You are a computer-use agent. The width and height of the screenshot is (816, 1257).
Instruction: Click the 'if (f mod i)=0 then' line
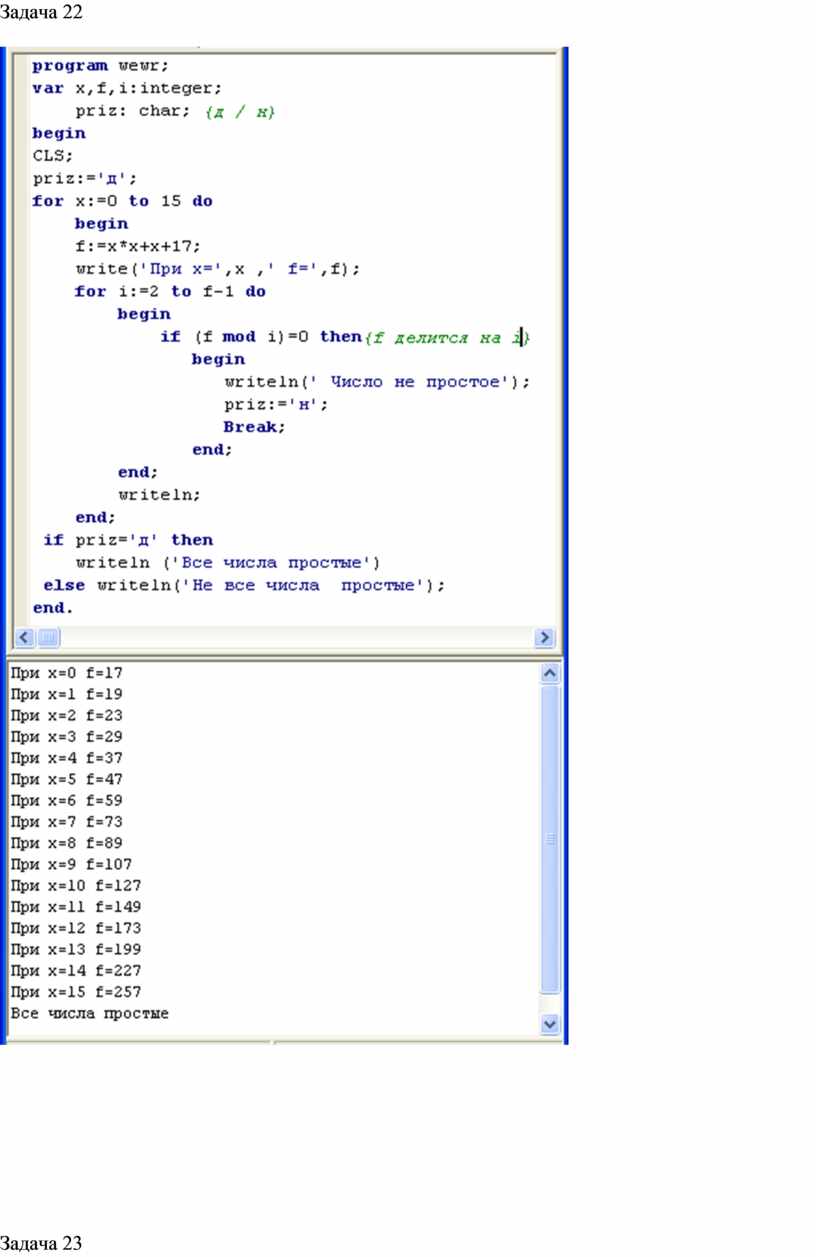tap(345, 337)
